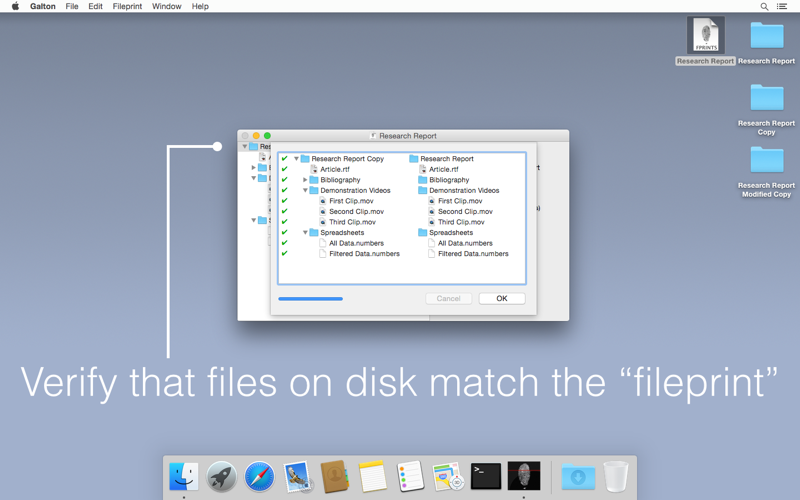800x500 pixels.
Task: Select the Research Report folder on desktop
Action: 766,35
